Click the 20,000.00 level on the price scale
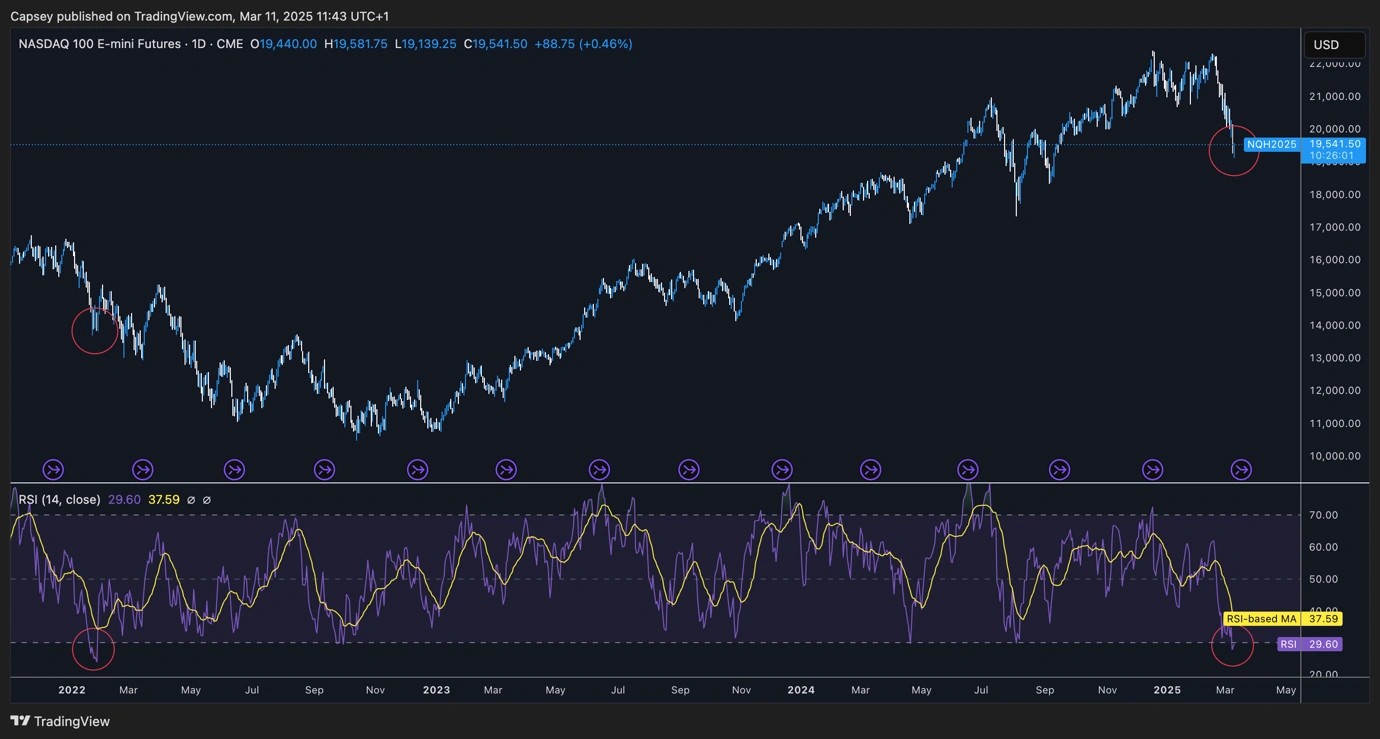The height and width of the screenshot is (739, 1380). pyautogui.click(x=1334, y=129)
